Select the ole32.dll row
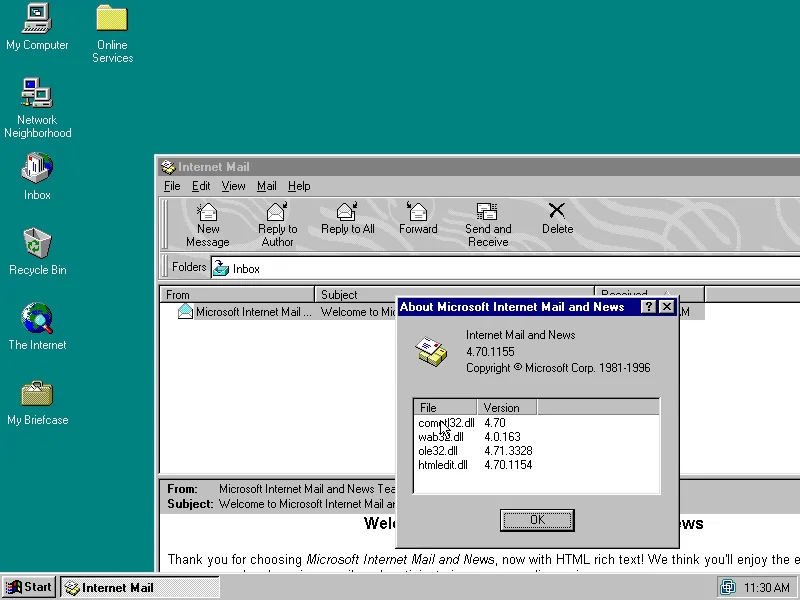The width and height of the screenshot is (800, 600). click(438, 451)
